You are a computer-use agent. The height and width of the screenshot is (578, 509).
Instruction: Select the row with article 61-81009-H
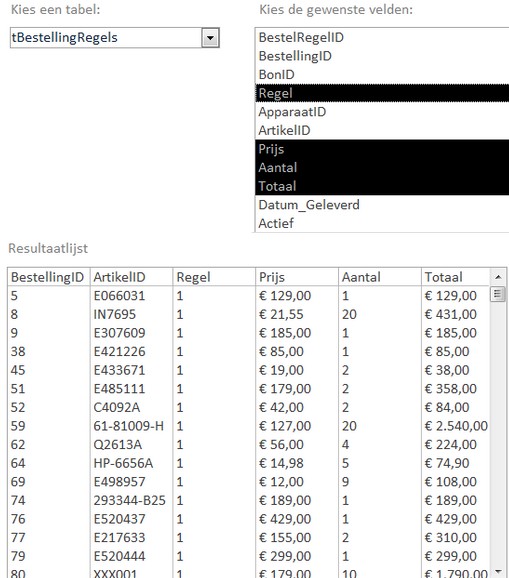pyautogui.click(x=249, y=426)
